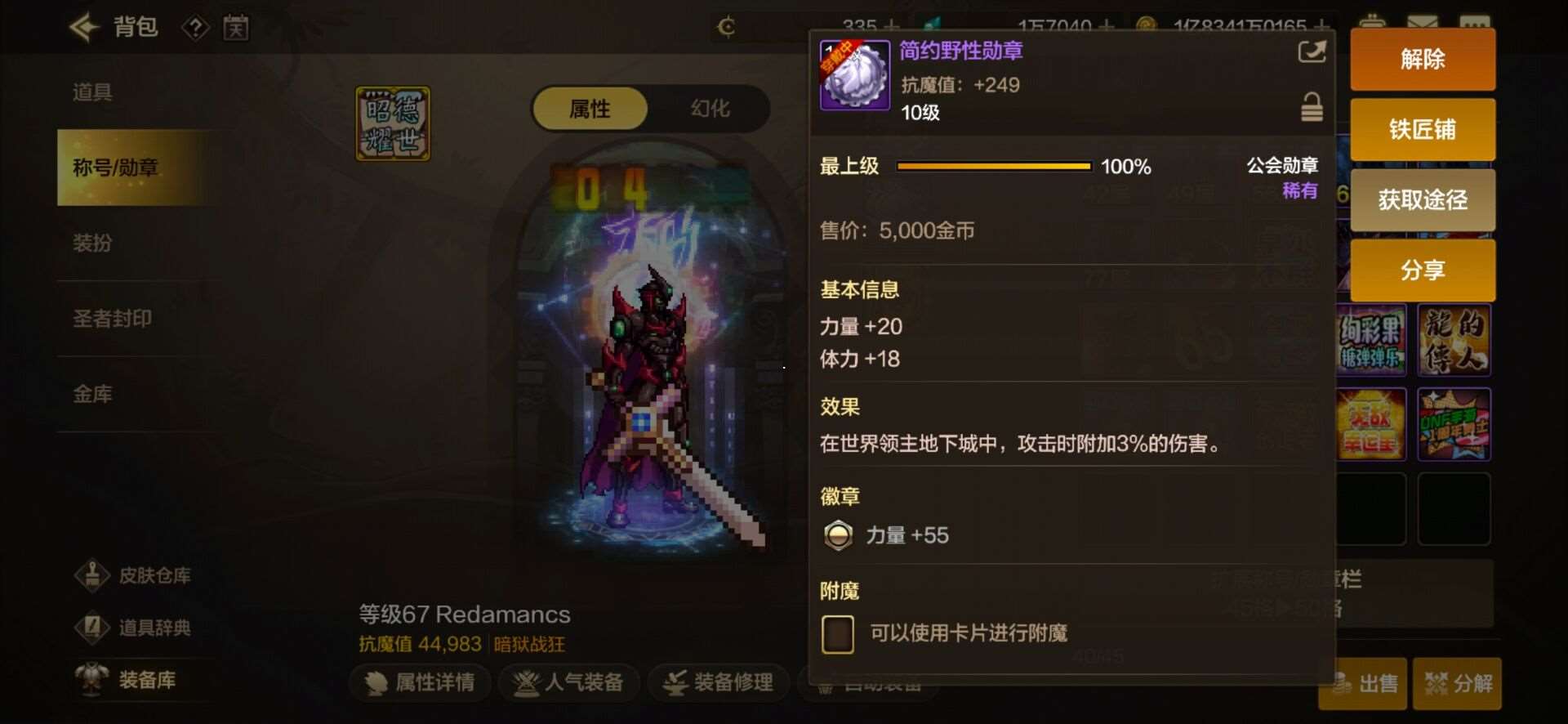1568x724 pixels.
Task: Tap the share export icon on medal popup
Action: [x=1312, y=52]
